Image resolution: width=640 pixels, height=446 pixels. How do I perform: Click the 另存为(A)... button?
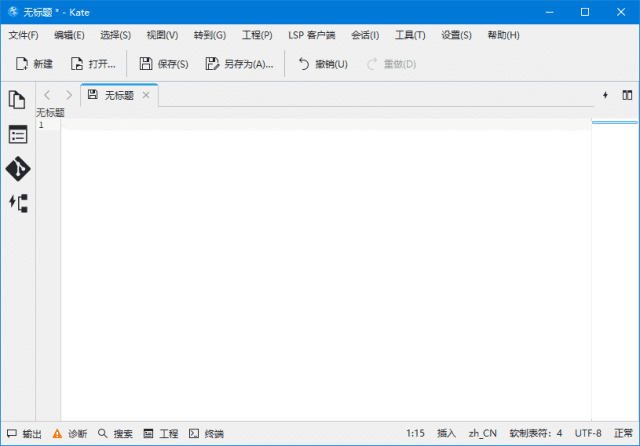(x=239, y=64)
